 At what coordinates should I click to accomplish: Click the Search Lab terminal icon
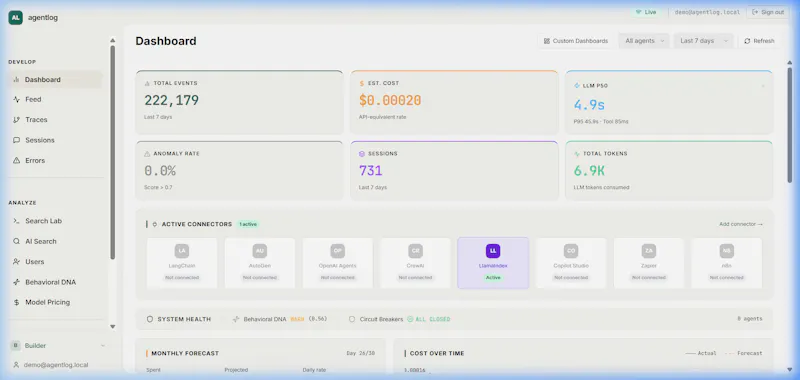click(x=16, y=221)
